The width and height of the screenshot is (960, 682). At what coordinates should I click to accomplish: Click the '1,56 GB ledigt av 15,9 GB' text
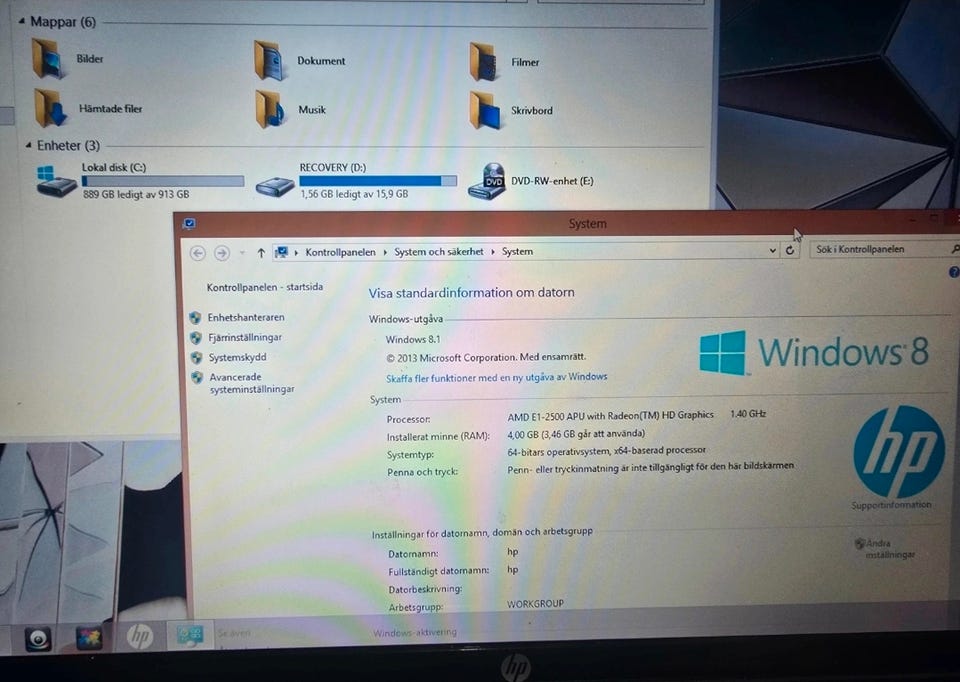point(354,194)
